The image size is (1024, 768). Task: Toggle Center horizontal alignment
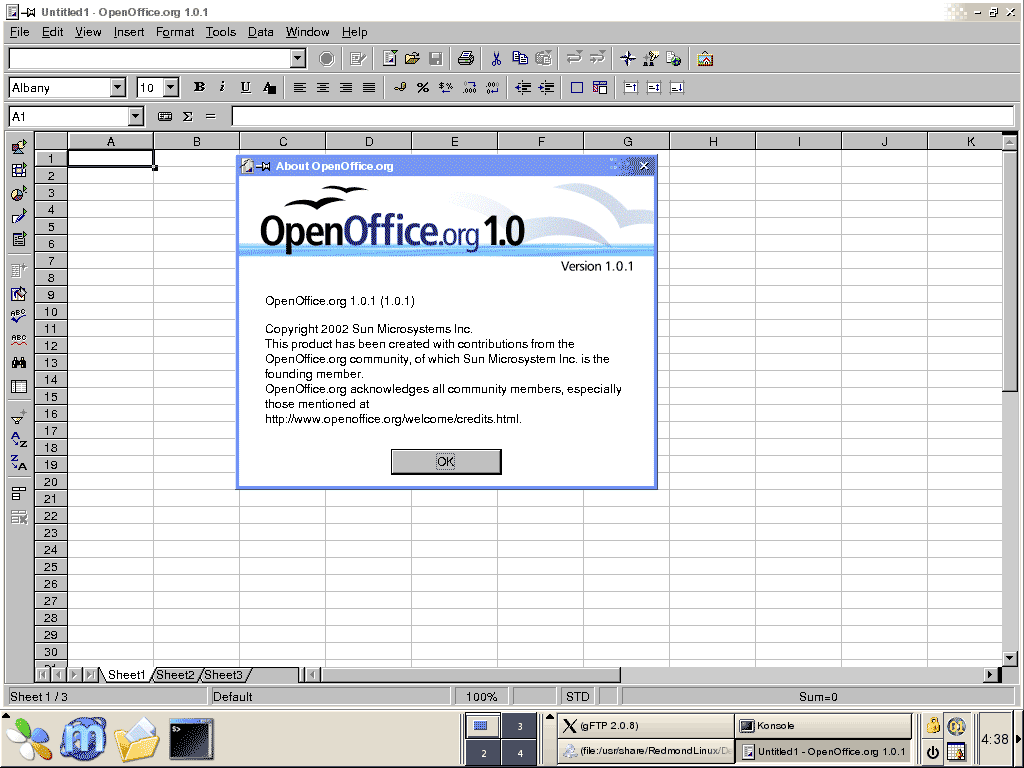323,88
